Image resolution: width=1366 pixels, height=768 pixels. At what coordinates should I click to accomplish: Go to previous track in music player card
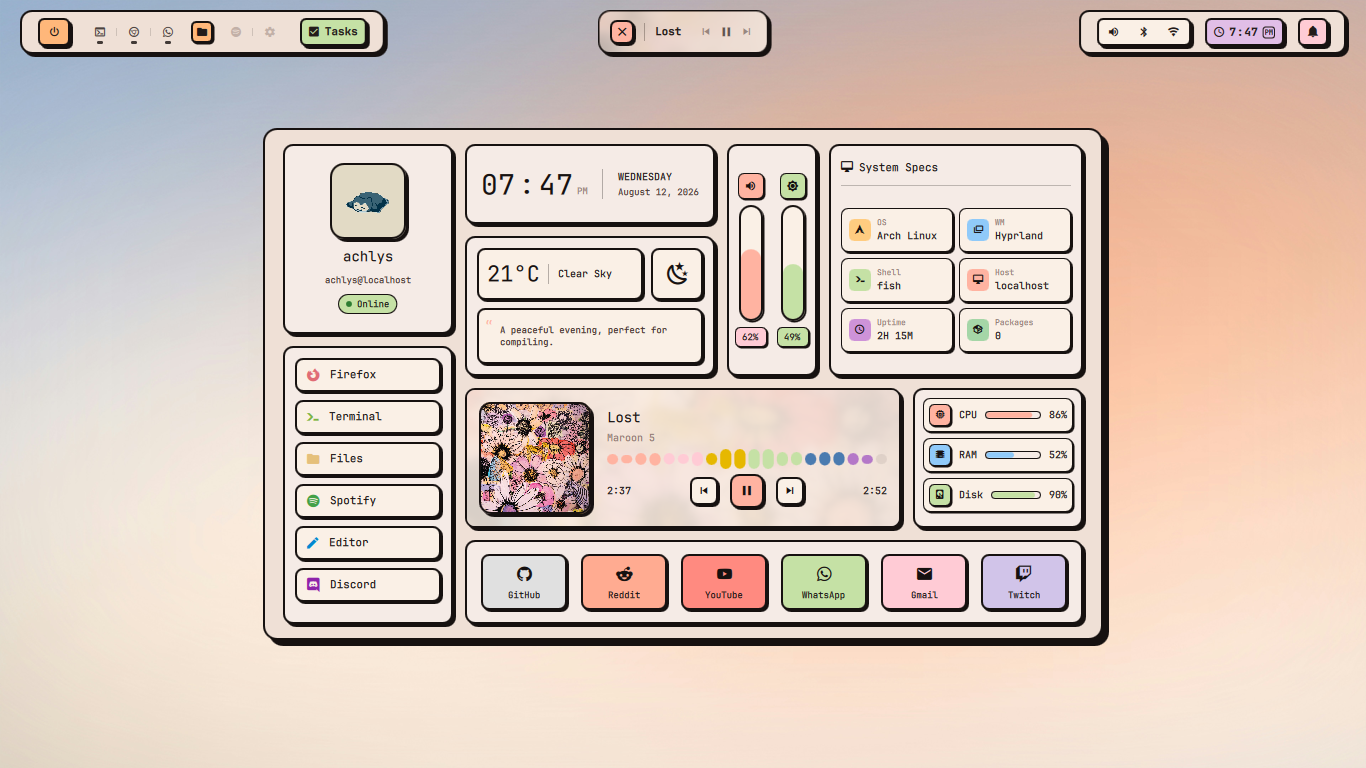coord(704,491)
